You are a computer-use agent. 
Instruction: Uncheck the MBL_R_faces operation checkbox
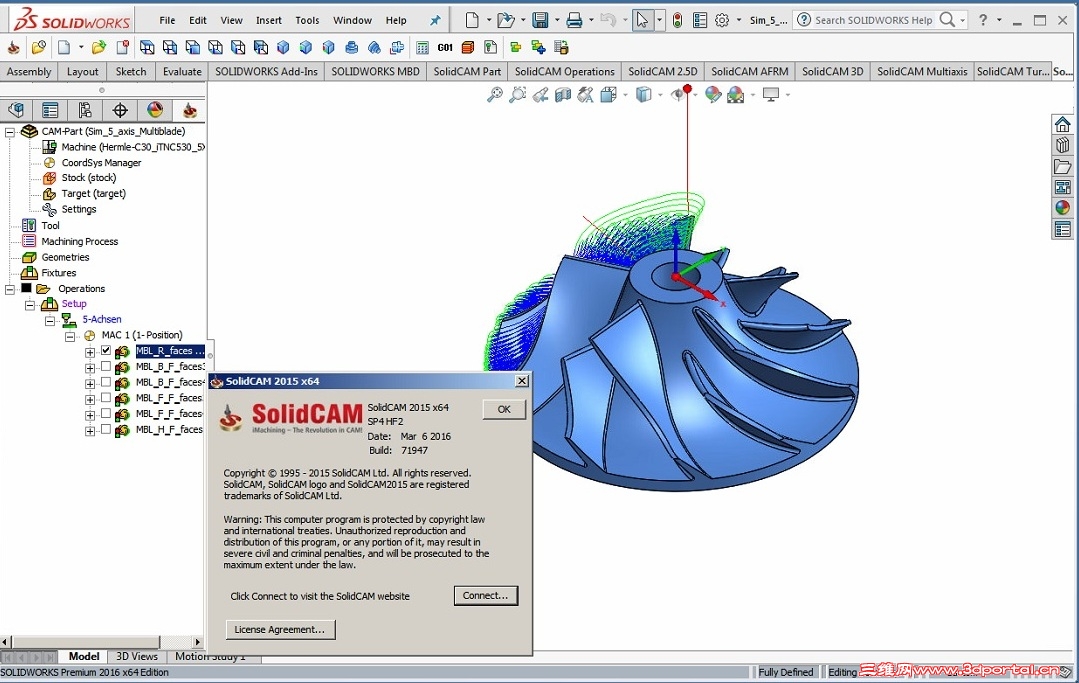(106, 350)
